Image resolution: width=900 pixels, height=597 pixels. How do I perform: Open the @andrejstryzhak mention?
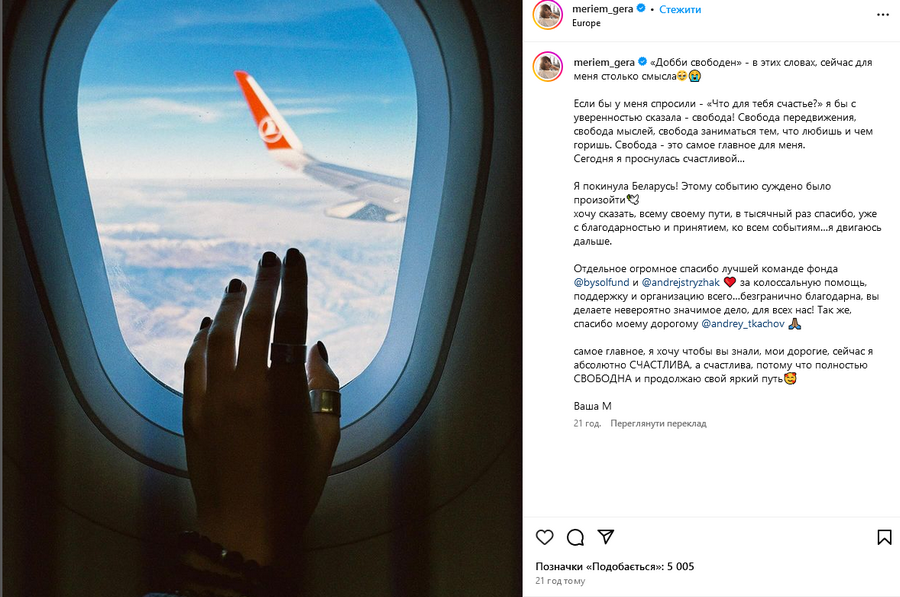680,282
